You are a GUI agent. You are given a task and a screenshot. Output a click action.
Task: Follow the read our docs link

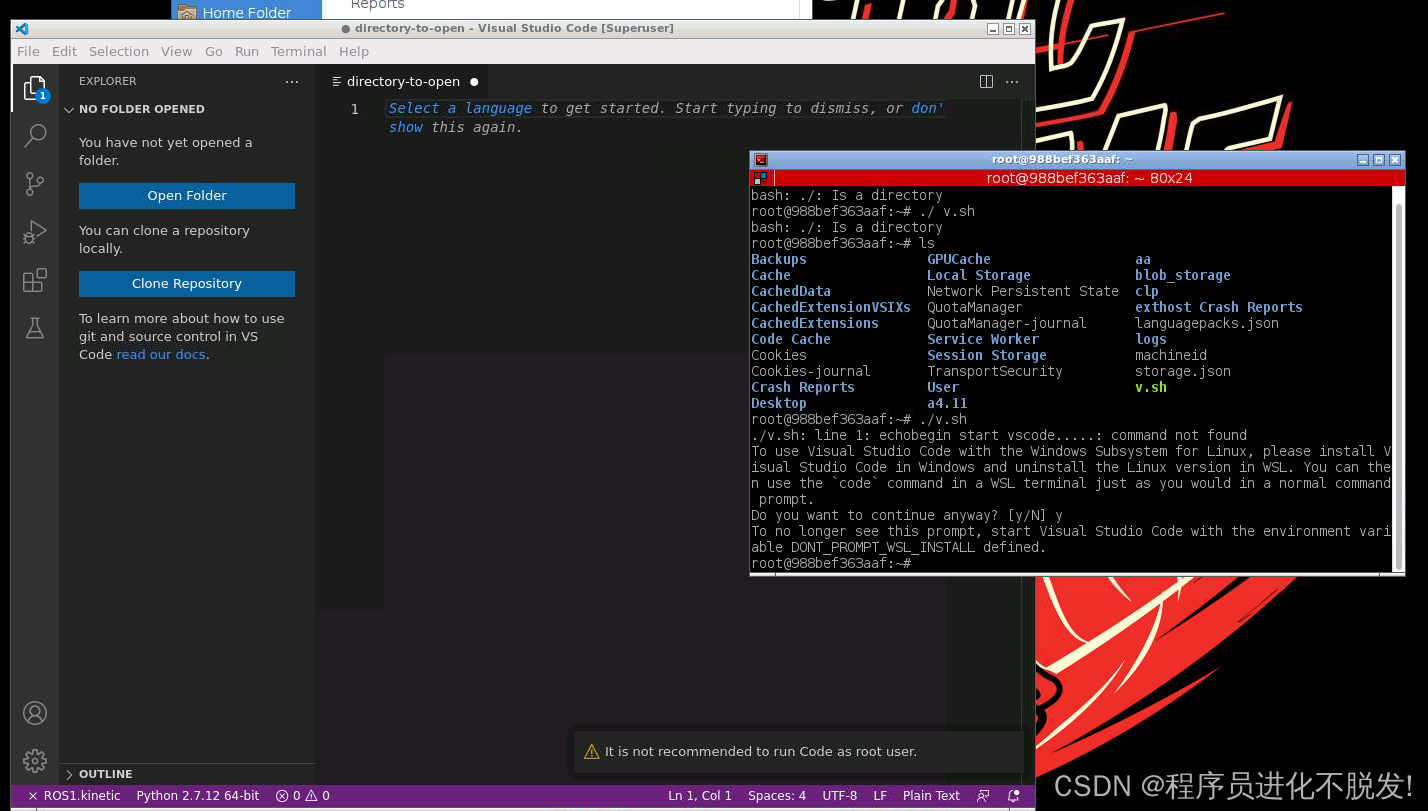pos(161,355)
